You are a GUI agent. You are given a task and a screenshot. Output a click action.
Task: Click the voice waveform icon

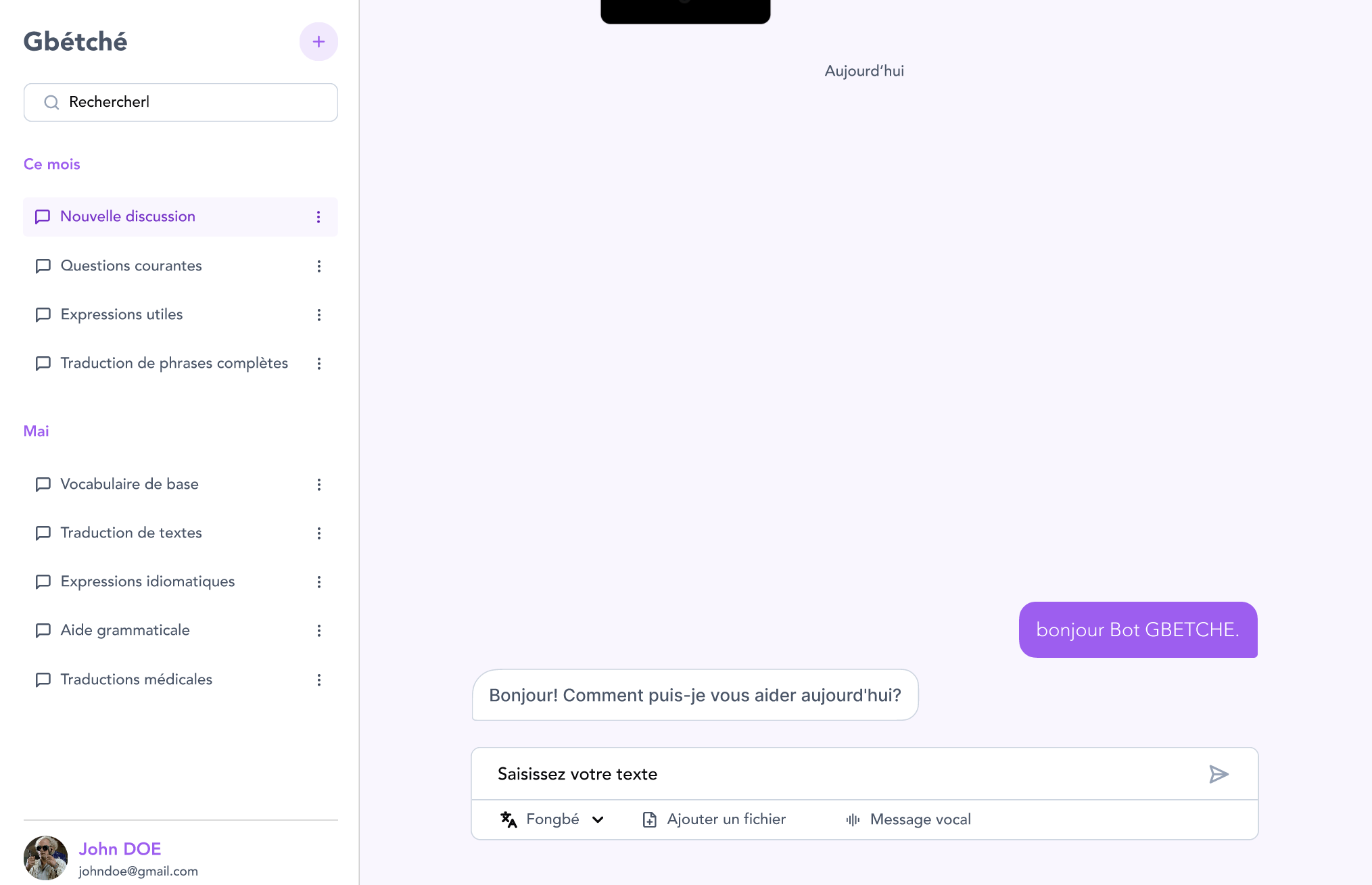[853, 819]
